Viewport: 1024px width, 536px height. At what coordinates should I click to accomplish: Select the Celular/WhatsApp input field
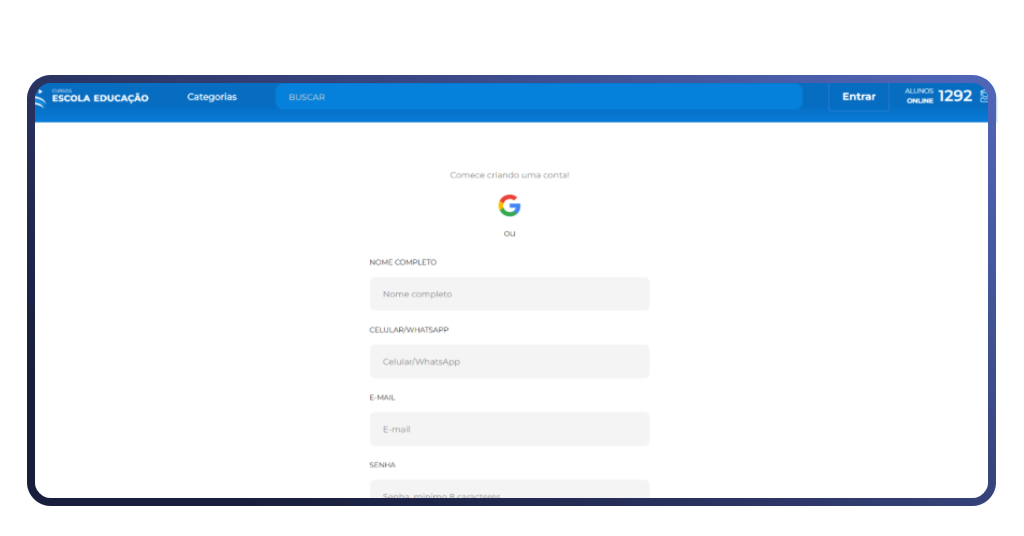coord(509,361)
